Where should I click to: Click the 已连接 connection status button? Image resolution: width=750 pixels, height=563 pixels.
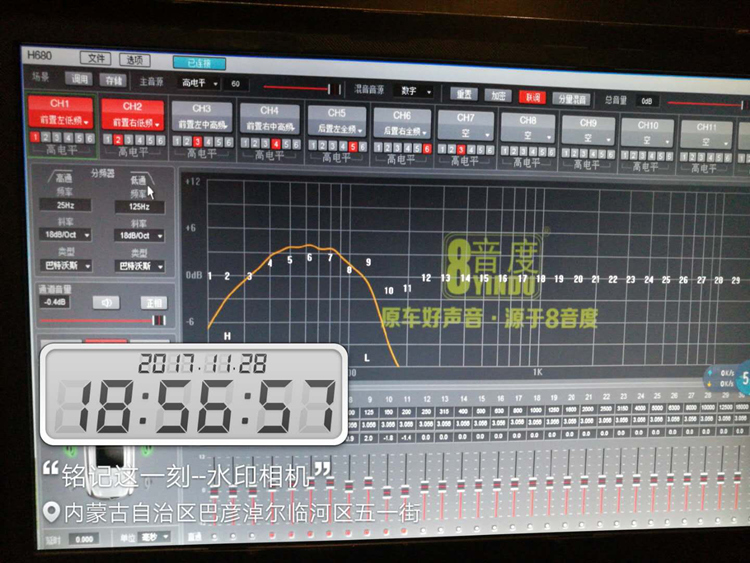coord(199,63)
